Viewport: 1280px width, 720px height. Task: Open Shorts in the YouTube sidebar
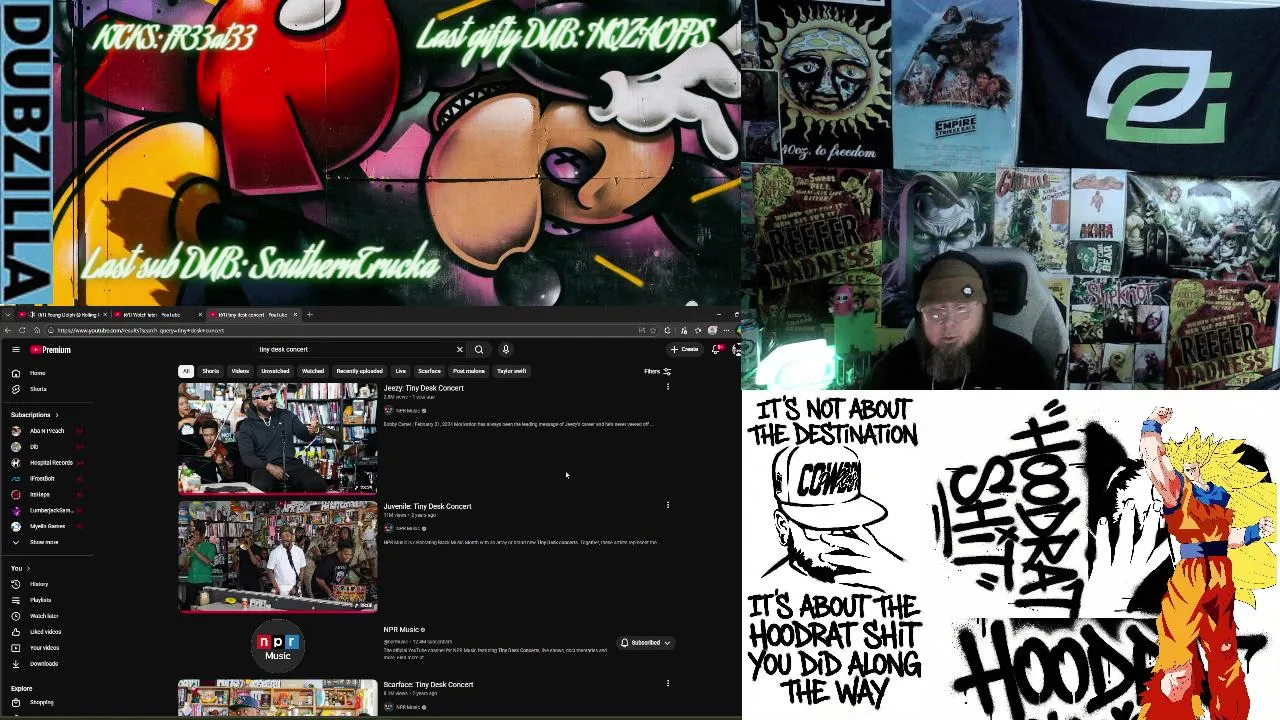coord(37,389)
